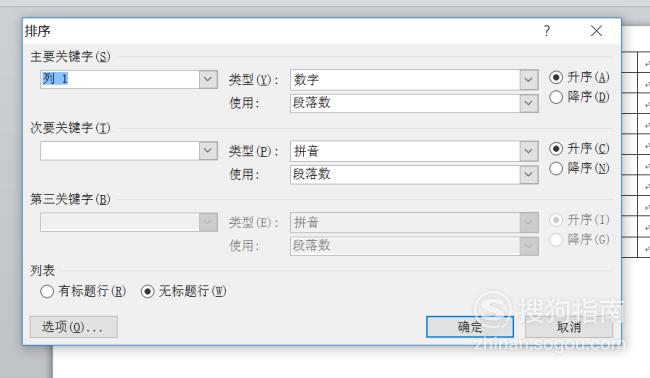
Task: Expand the 类型(P) 拼音 dropdown arrow
Action: (529, 151)
